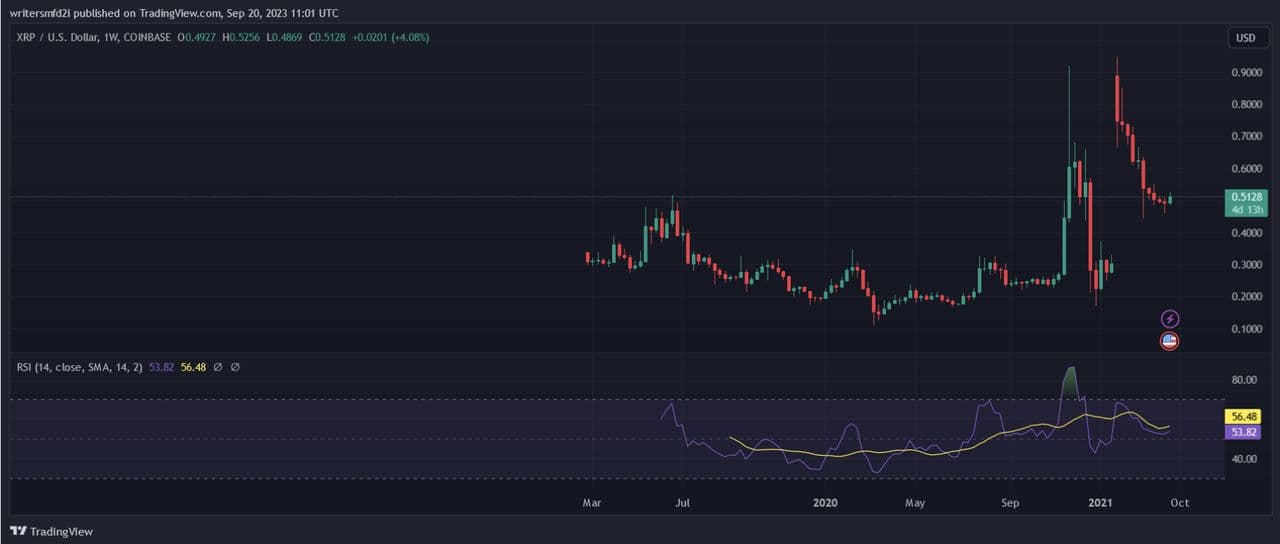Click the purple lightning bolt event icon

pos(1169,319)
